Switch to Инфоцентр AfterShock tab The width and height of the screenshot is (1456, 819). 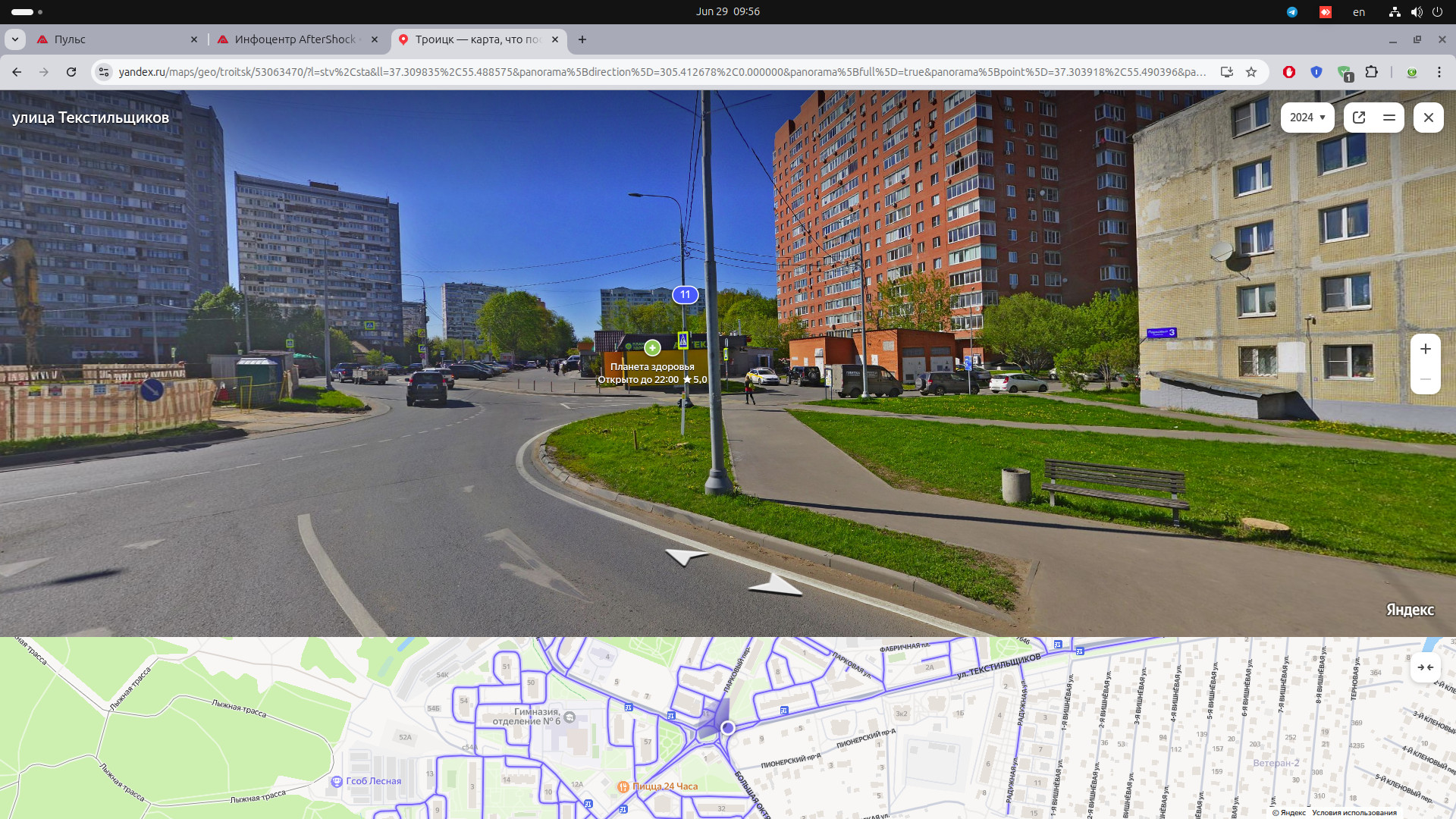[294, 39]
